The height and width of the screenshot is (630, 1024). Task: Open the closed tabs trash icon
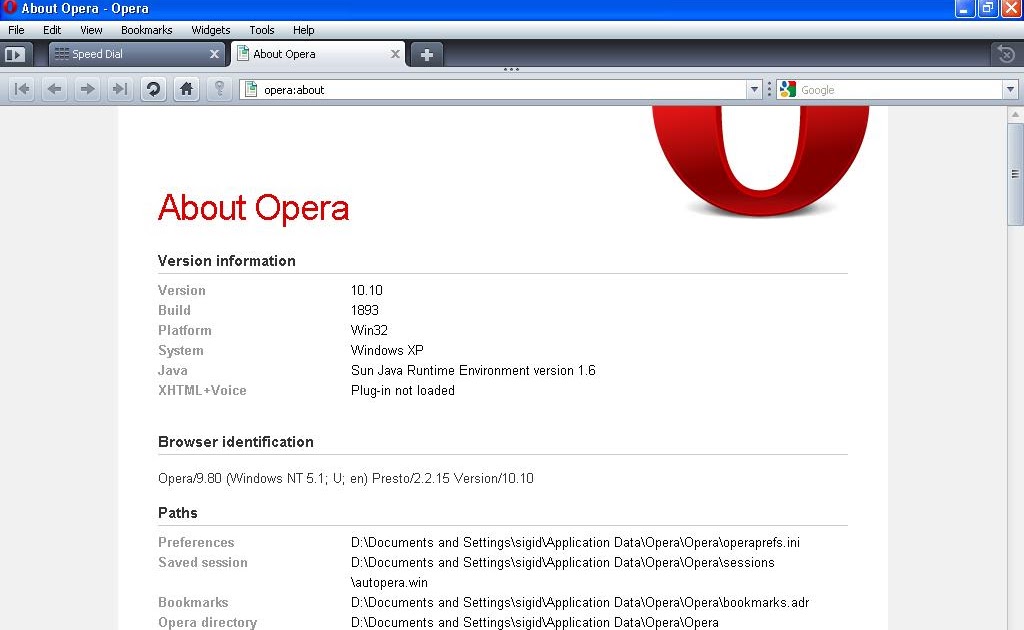pyautogui.click(x=1006, y=54)
